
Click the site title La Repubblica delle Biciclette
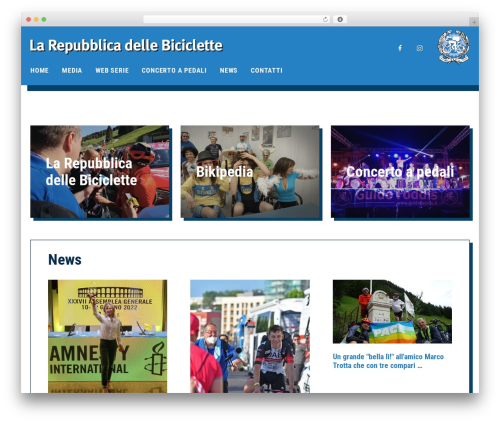click(126, 46)
